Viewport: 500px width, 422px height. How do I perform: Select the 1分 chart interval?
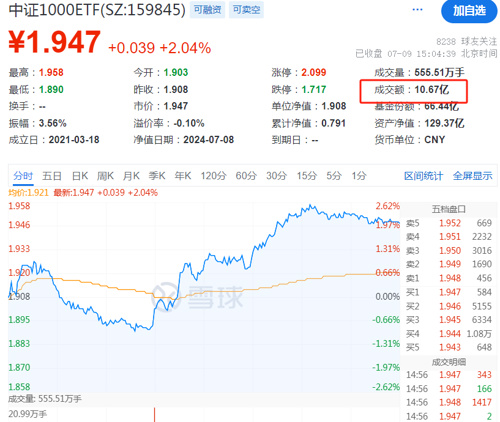pyautogui.click(x=359, y=176)
